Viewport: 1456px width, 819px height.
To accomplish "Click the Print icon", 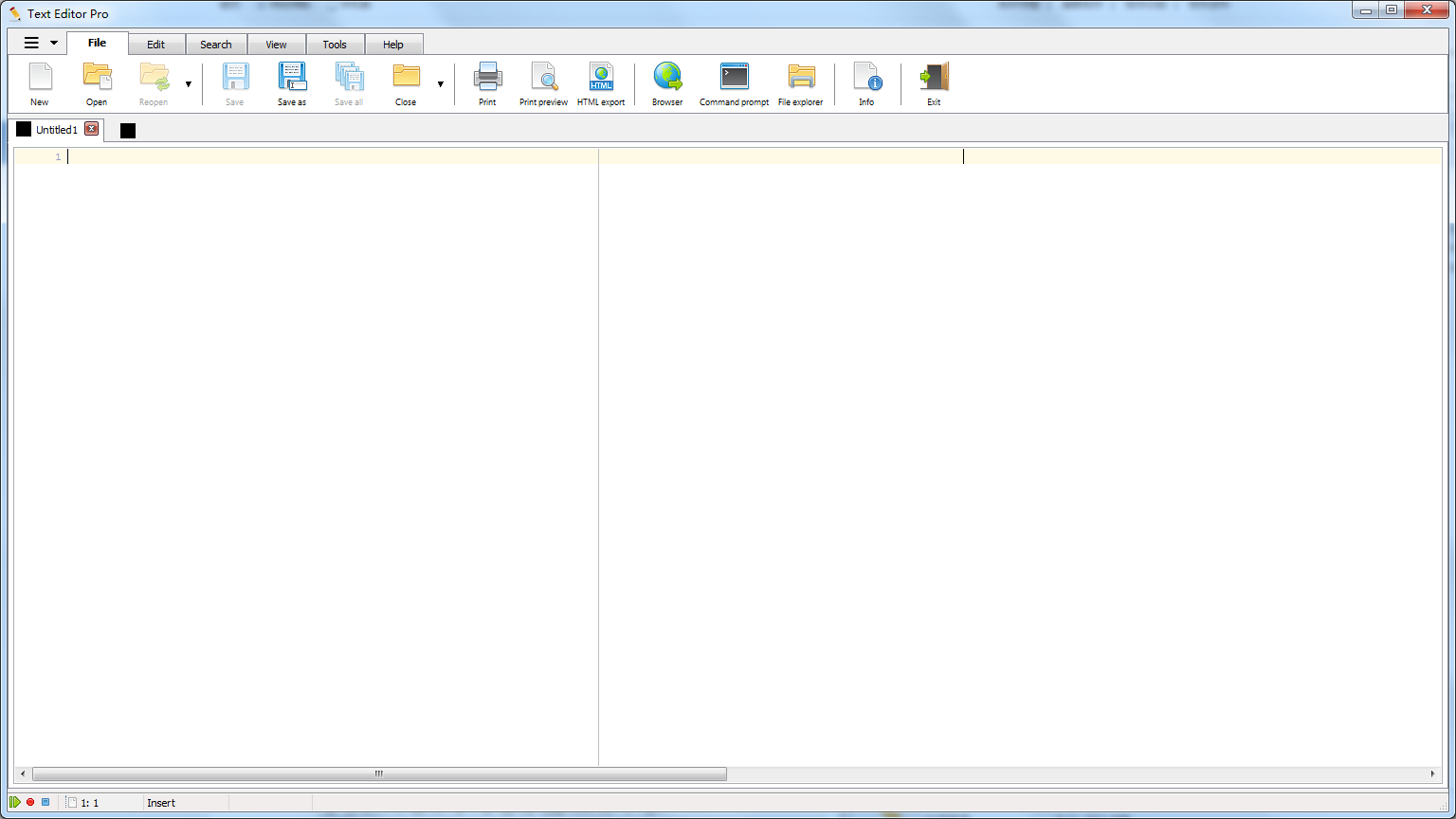I will tap(487, 83).
